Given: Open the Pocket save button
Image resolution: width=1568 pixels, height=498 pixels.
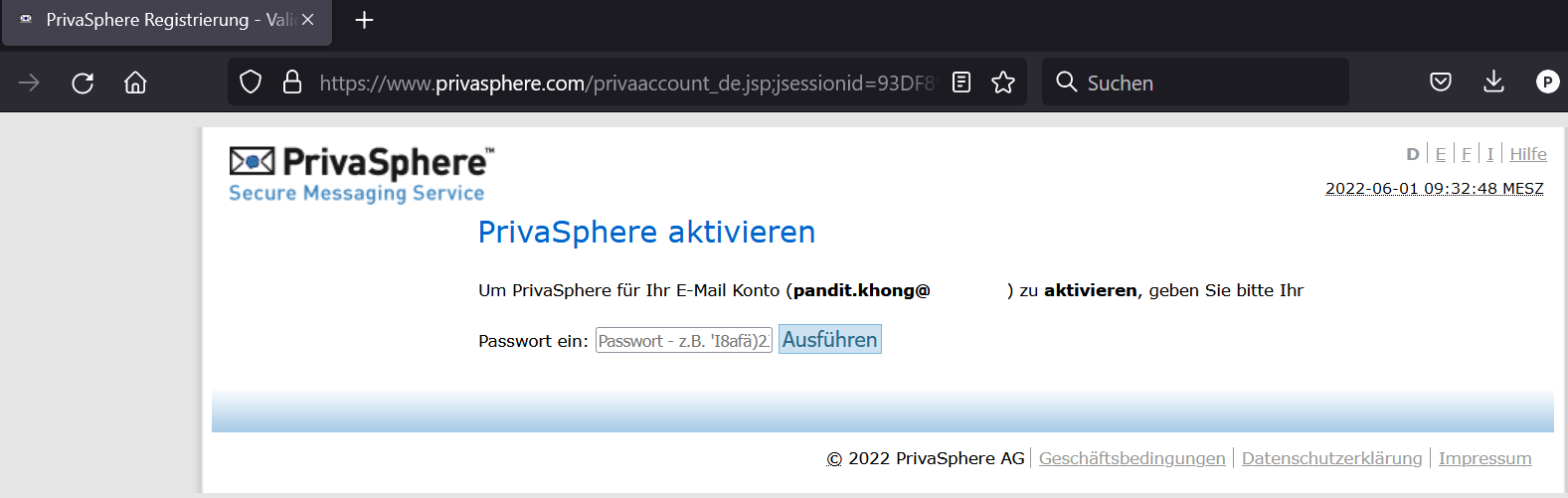Looking at the screenshot, I should coord(1441,83).
